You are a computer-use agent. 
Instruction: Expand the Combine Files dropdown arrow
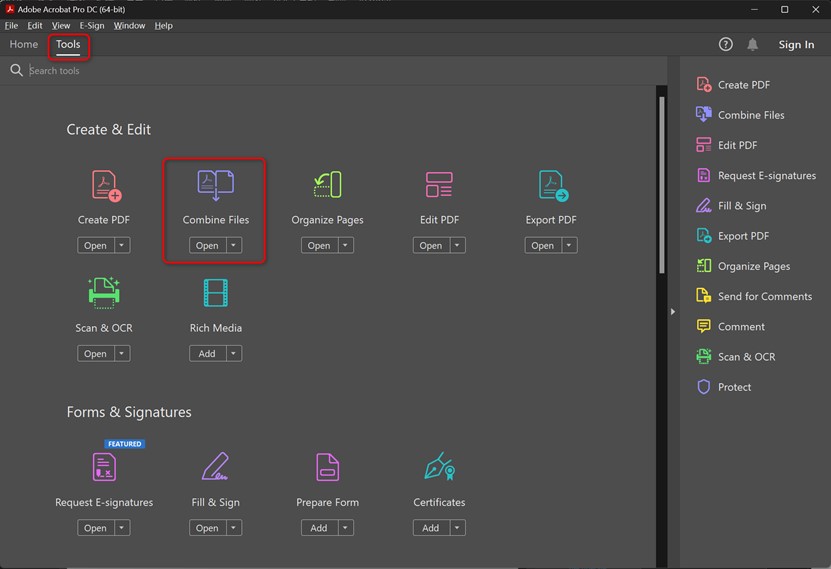coord(234,245)
